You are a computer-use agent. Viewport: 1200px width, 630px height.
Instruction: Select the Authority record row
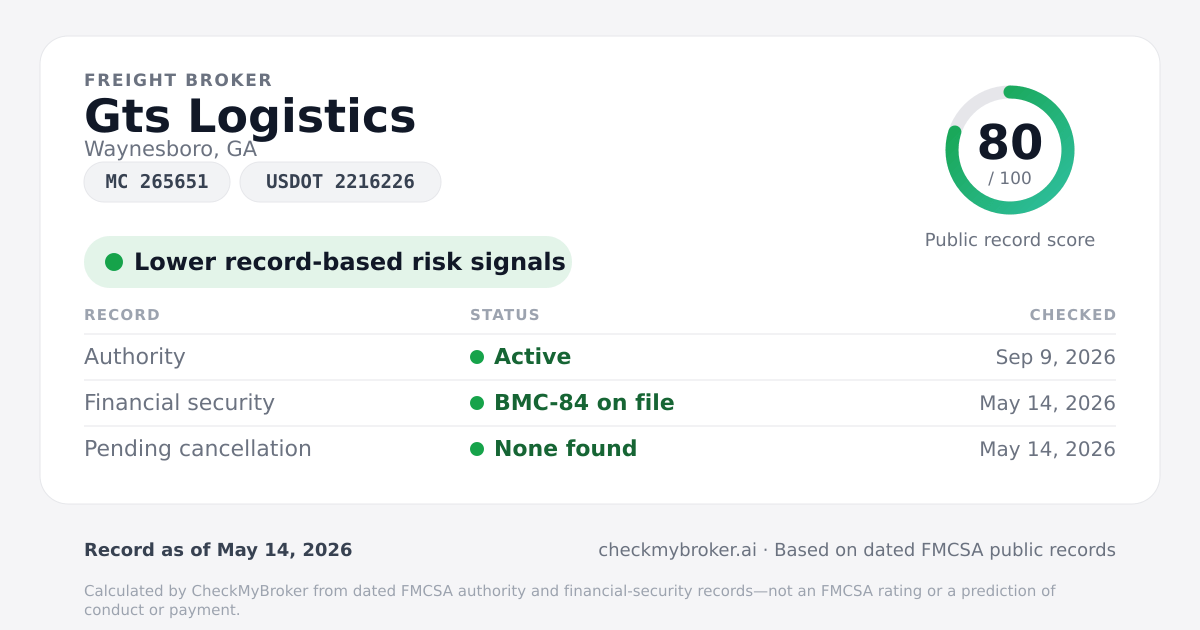coord(600,357)
